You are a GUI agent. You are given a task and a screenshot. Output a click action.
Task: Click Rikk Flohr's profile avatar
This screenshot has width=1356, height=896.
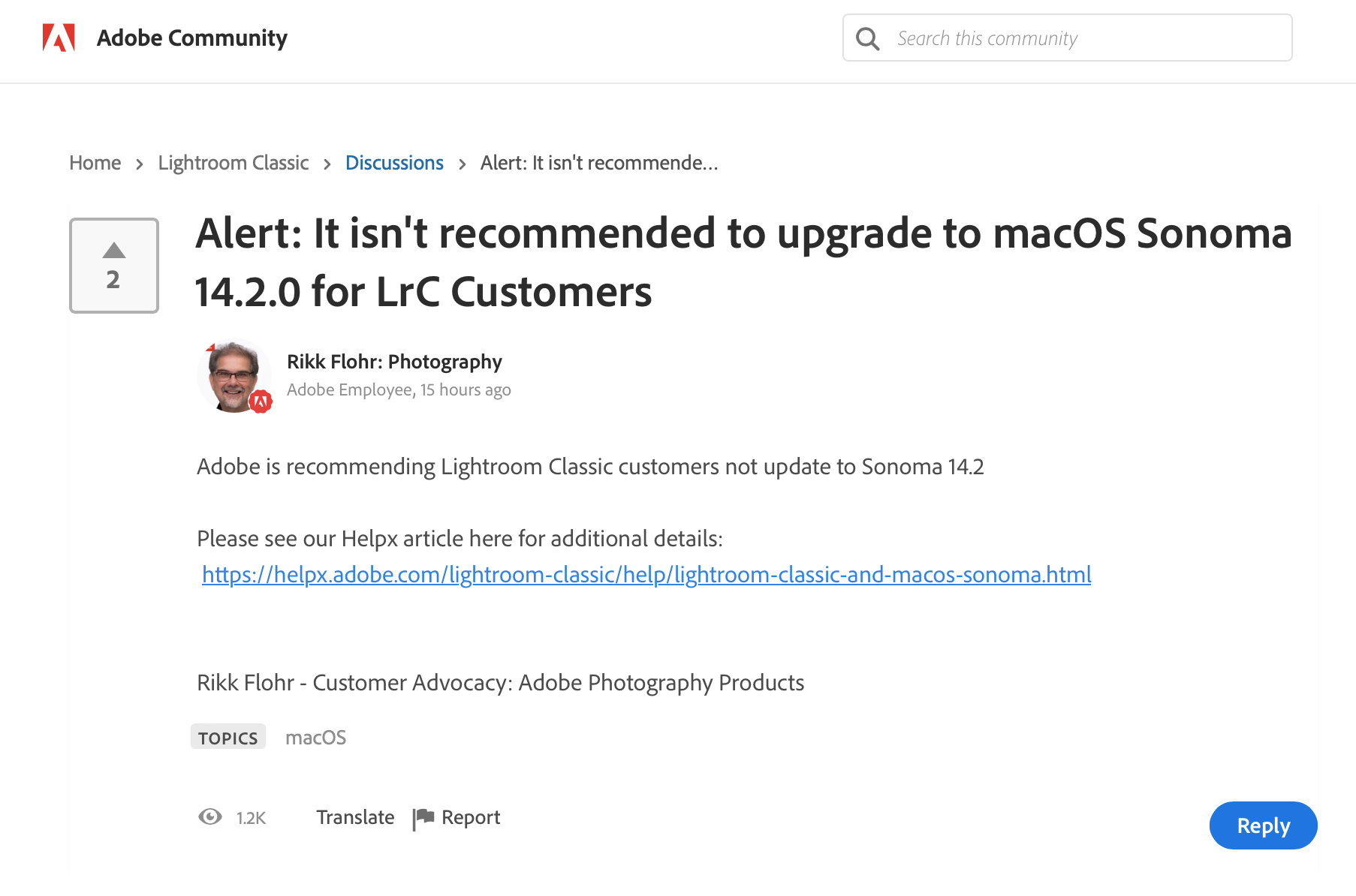pyautogui.click(x=234, y=375)
